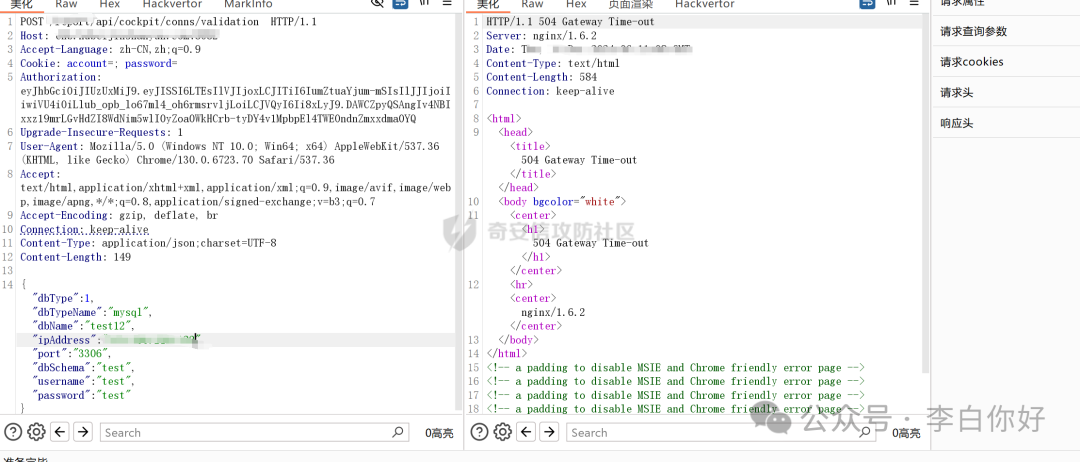Viewport: 1080px width, 462px height.
Task: Toggle non-printable characters in the response panel
Action: (x=891, y=4)
